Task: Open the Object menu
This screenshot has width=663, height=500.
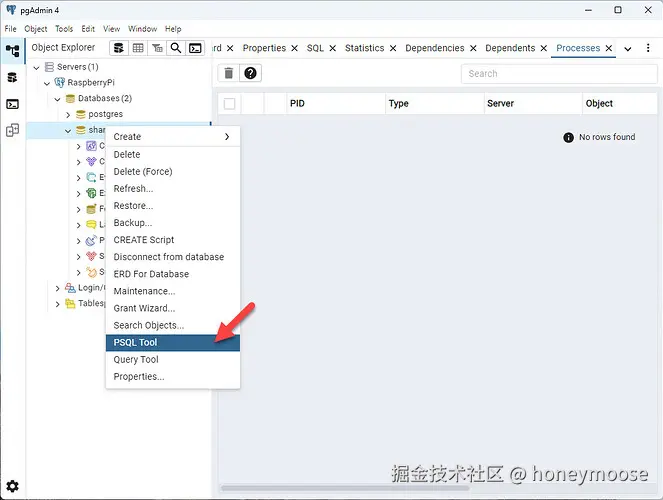Action: [36, 29]
